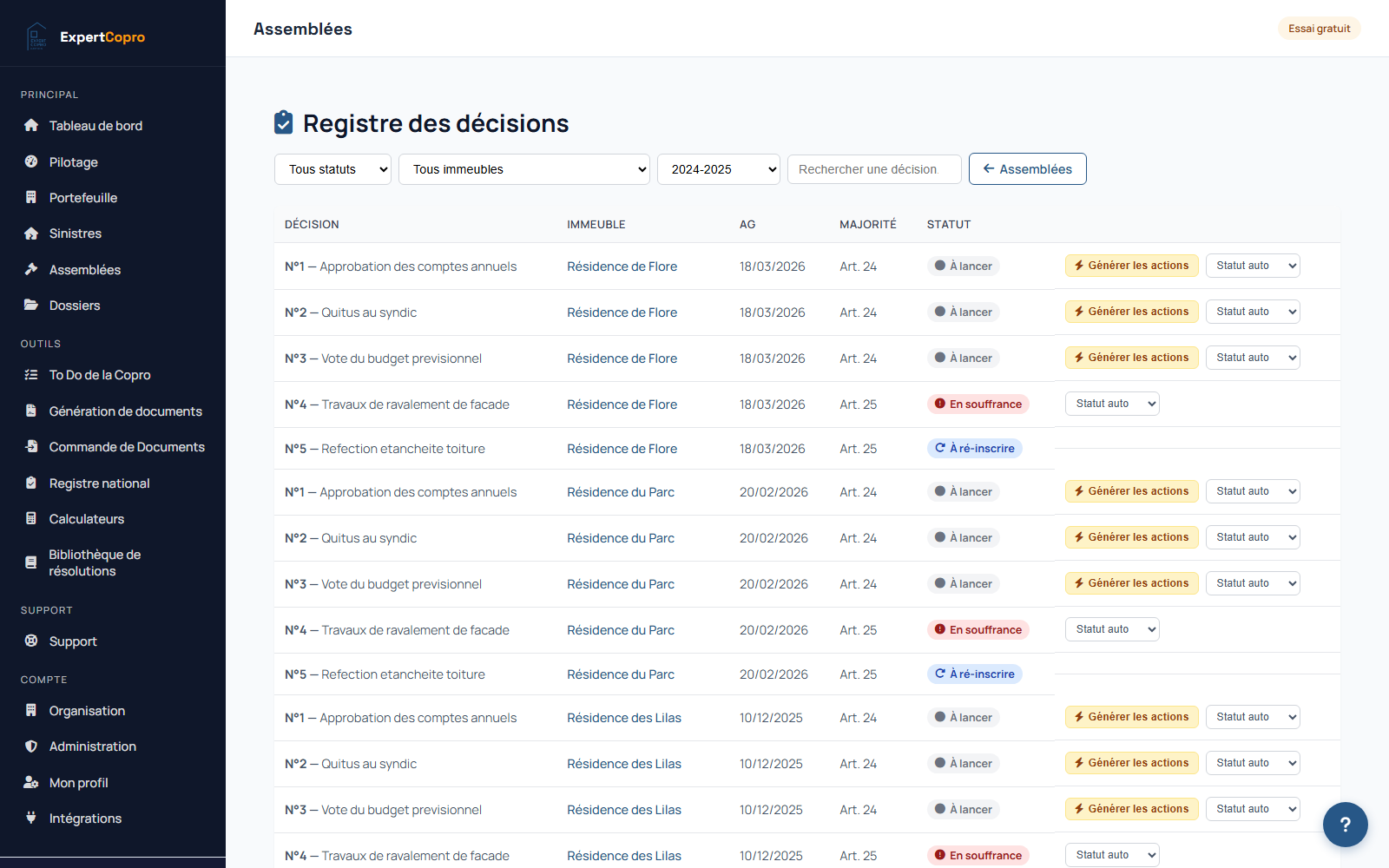
Task: Click the Support lifebuoy icon
Action: pyautogui.click(x=31, y=641)
